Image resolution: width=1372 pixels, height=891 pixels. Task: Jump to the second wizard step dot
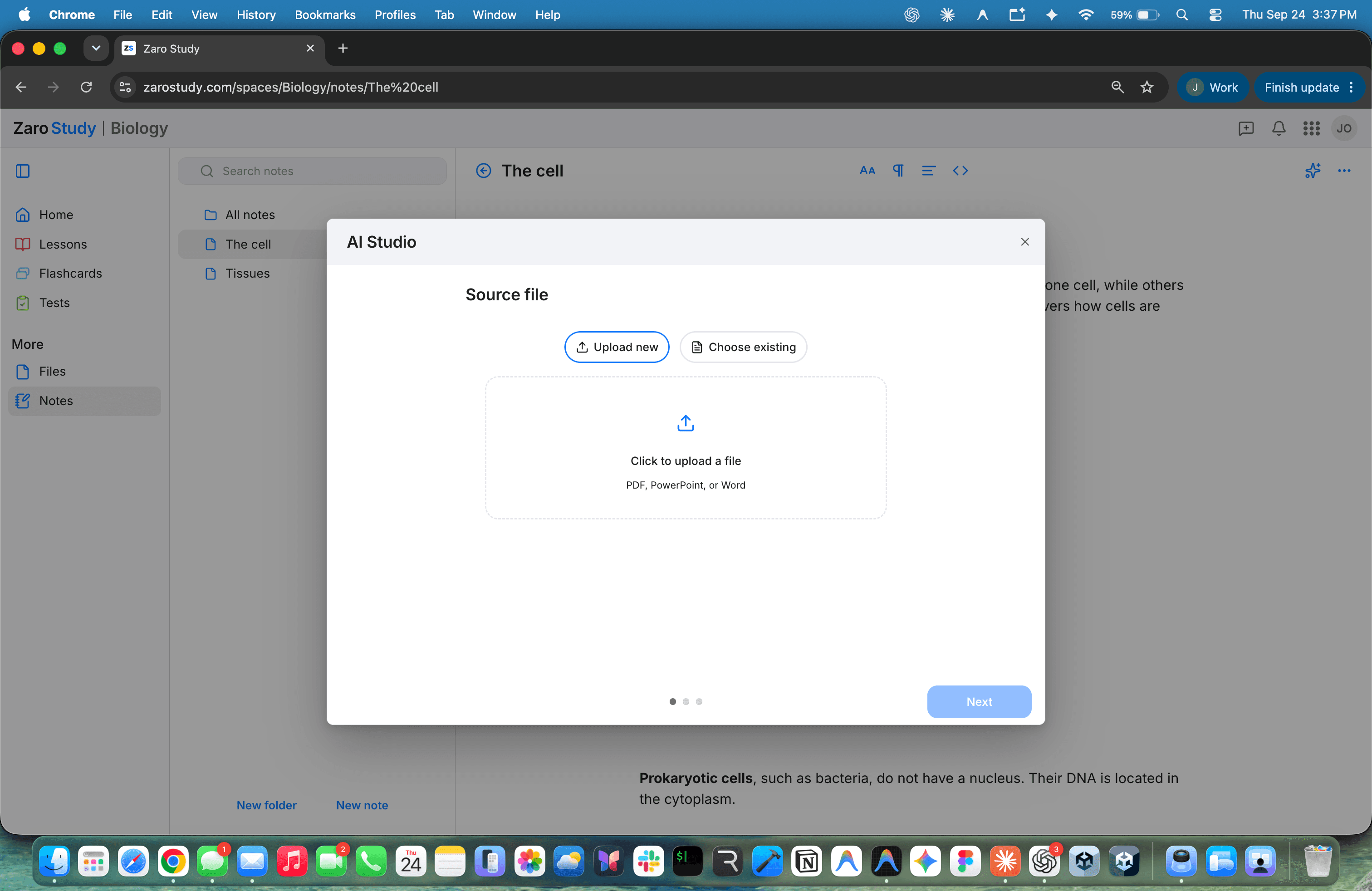[x=686, y=701]
